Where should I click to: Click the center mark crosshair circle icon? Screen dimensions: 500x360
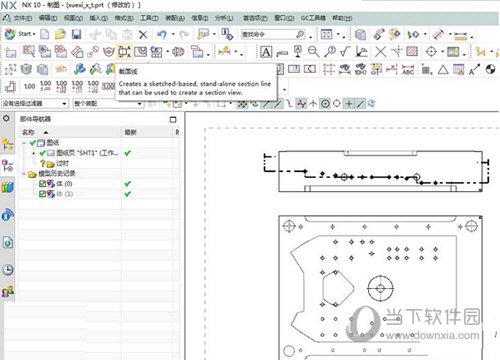(431, 52)
